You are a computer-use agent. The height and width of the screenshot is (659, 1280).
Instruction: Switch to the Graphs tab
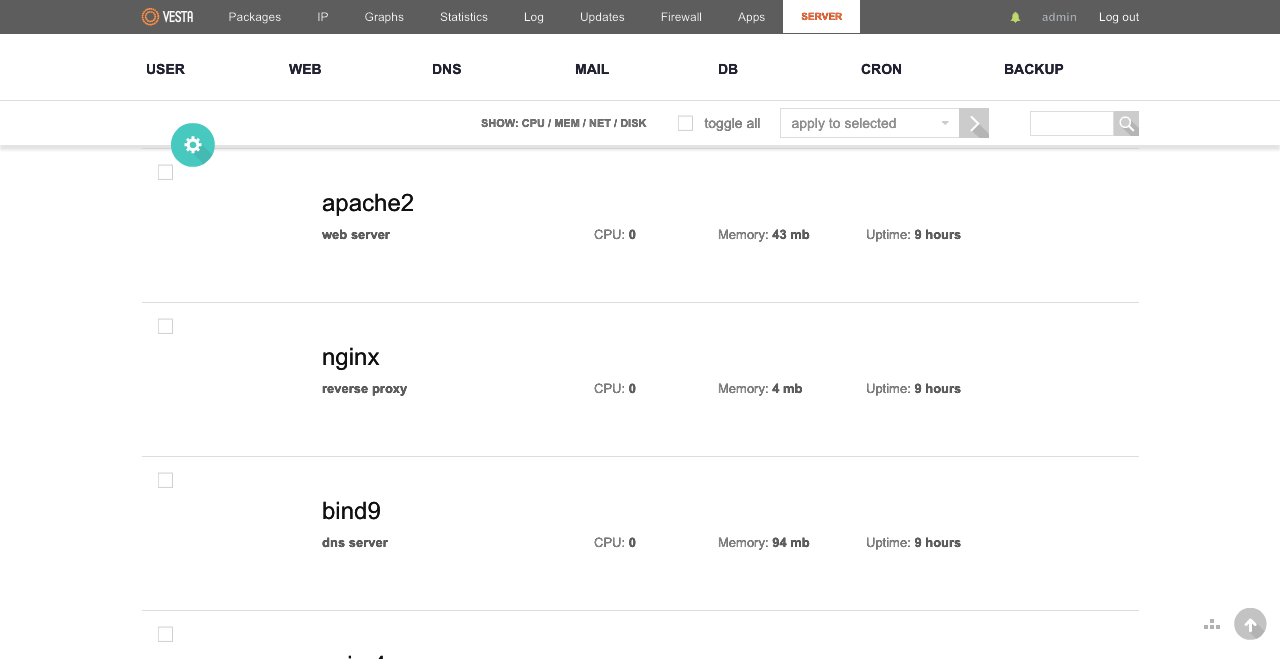click(x=384, y=17)
